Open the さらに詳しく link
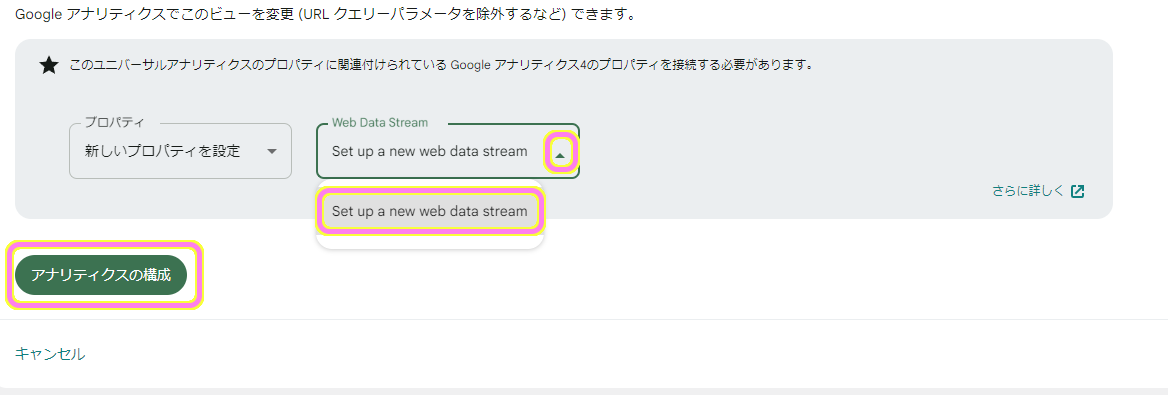Screen dimensions: 1168x395 (x=1028, y=191)
